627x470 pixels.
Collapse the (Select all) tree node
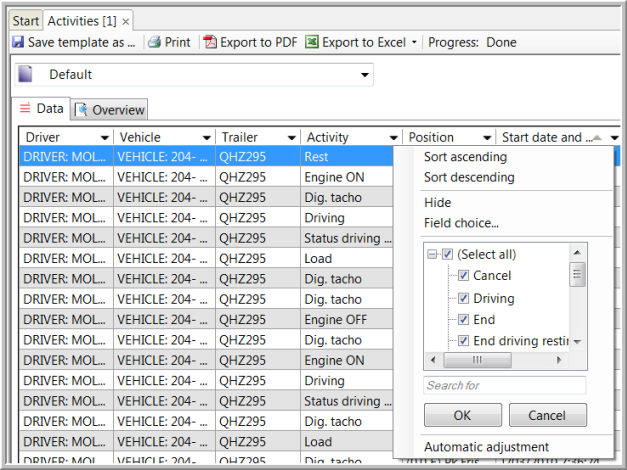(x=433, y=254)
